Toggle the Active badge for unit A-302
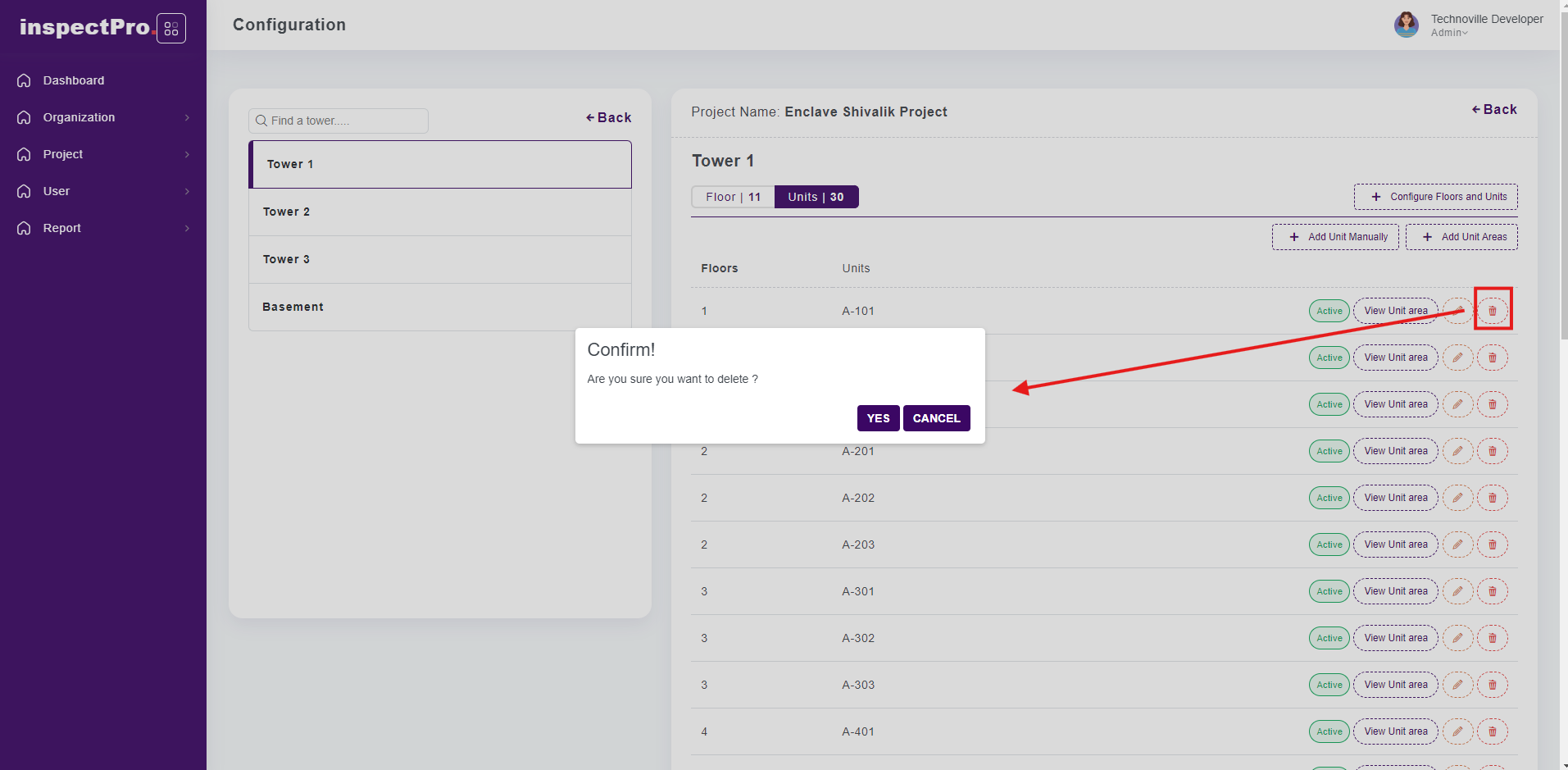1568x770 pixels. (1329, 638)
